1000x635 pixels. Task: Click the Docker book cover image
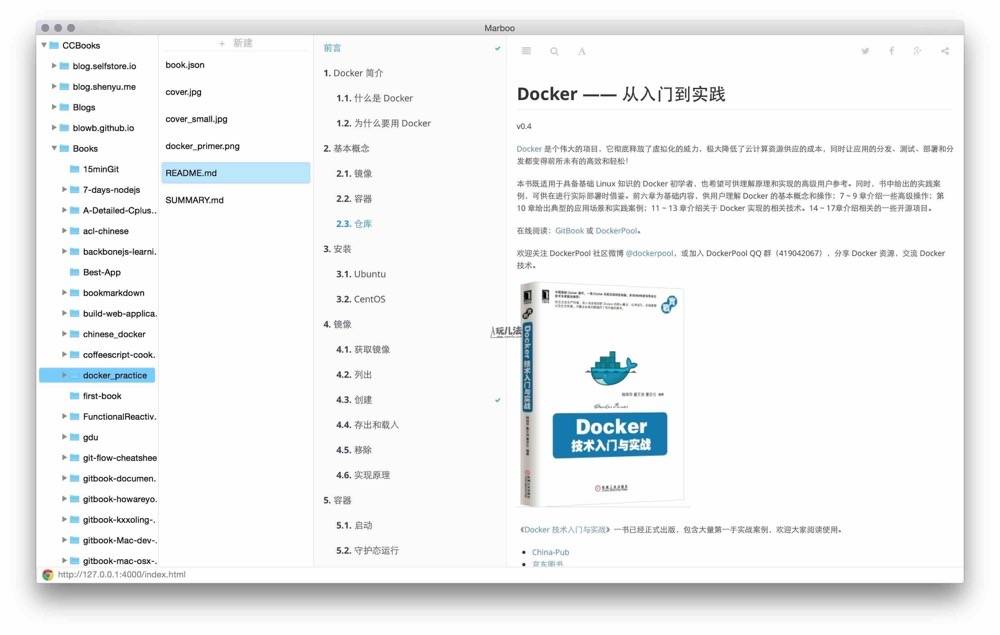[x=601, y=394]
